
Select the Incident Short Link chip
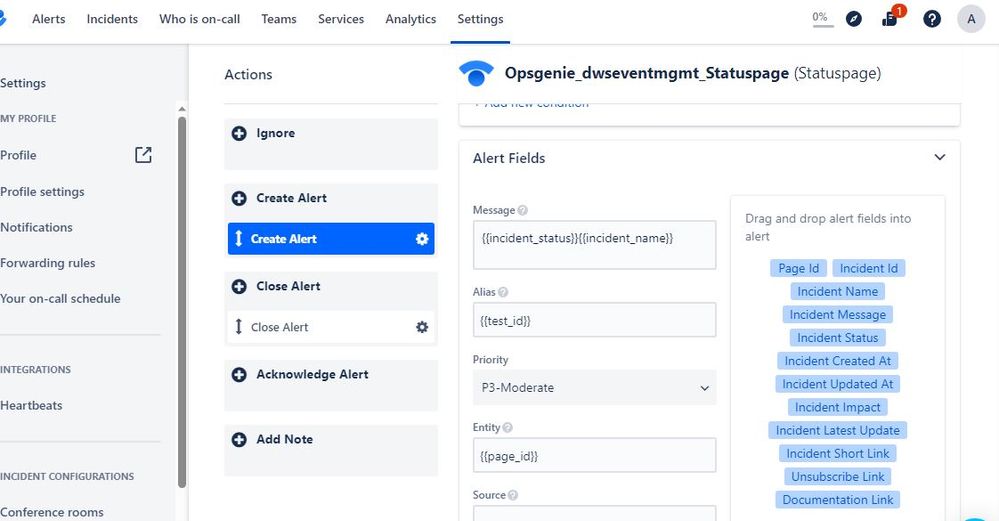point(837,453)
